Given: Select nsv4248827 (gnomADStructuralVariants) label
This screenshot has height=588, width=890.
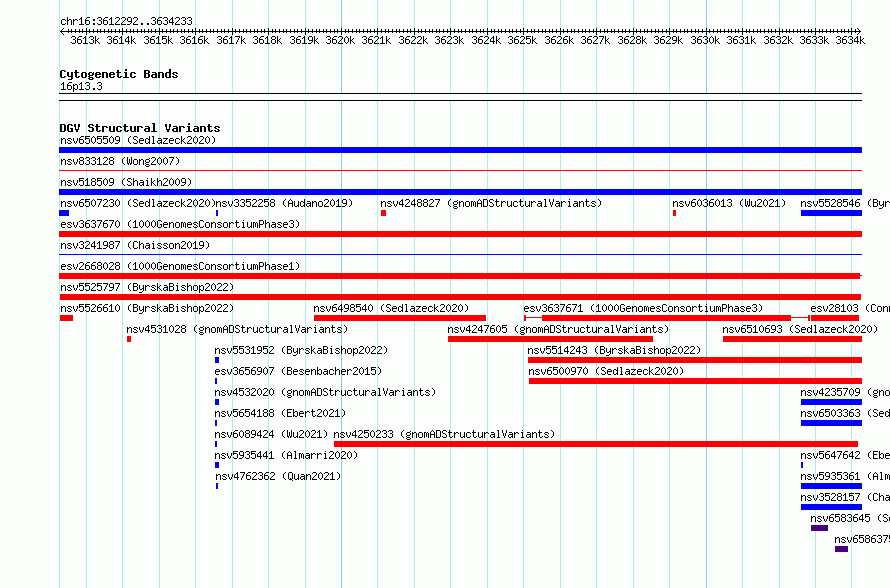Looking at the screenshot, I should pyautogui.click(x=491, y=203).
